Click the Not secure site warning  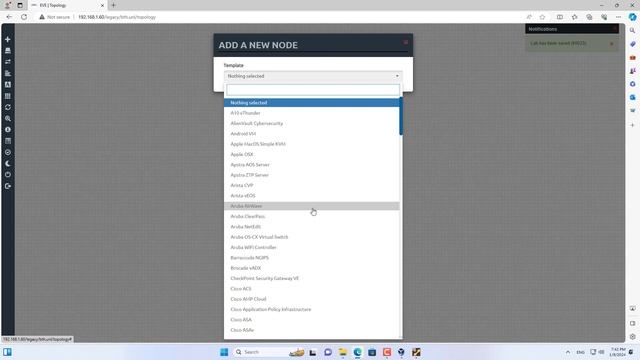55,17
